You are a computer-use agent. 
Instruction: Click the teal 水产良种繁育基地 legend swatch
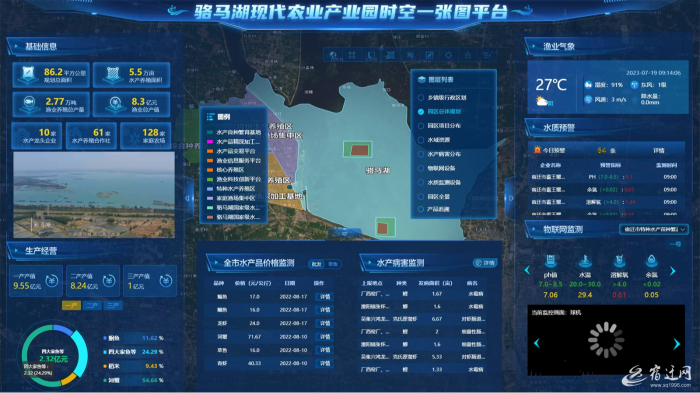coord(210,132)
